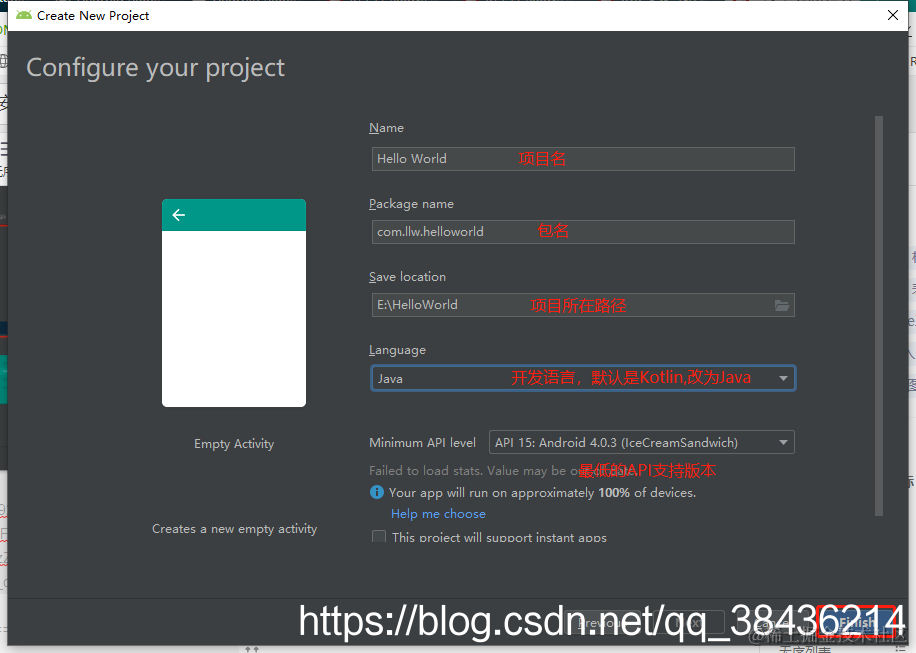
Task: Browse for save location with folder icon
Action: tap(782, 305)
